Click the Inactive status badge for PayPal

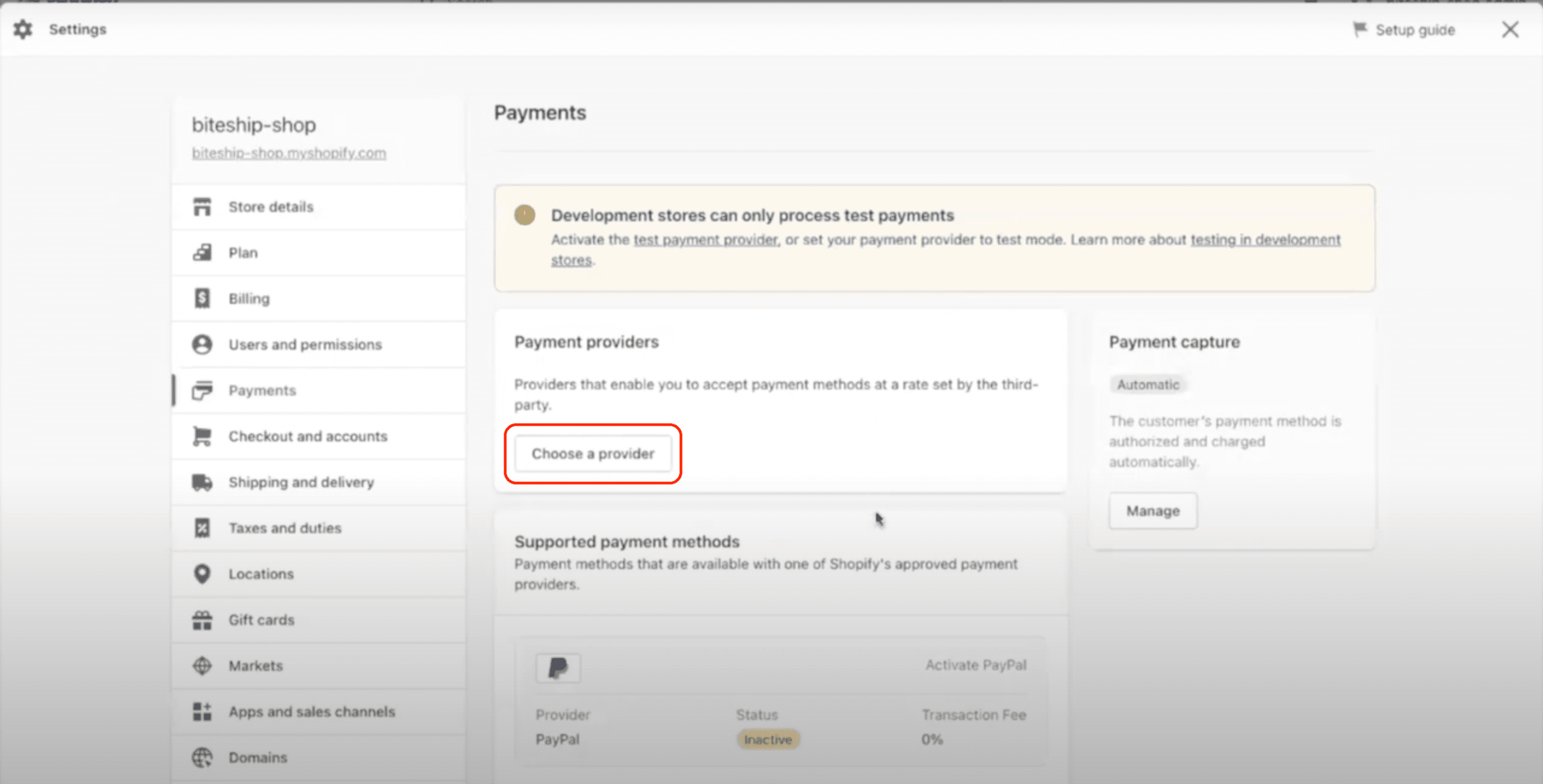point(768,740)
